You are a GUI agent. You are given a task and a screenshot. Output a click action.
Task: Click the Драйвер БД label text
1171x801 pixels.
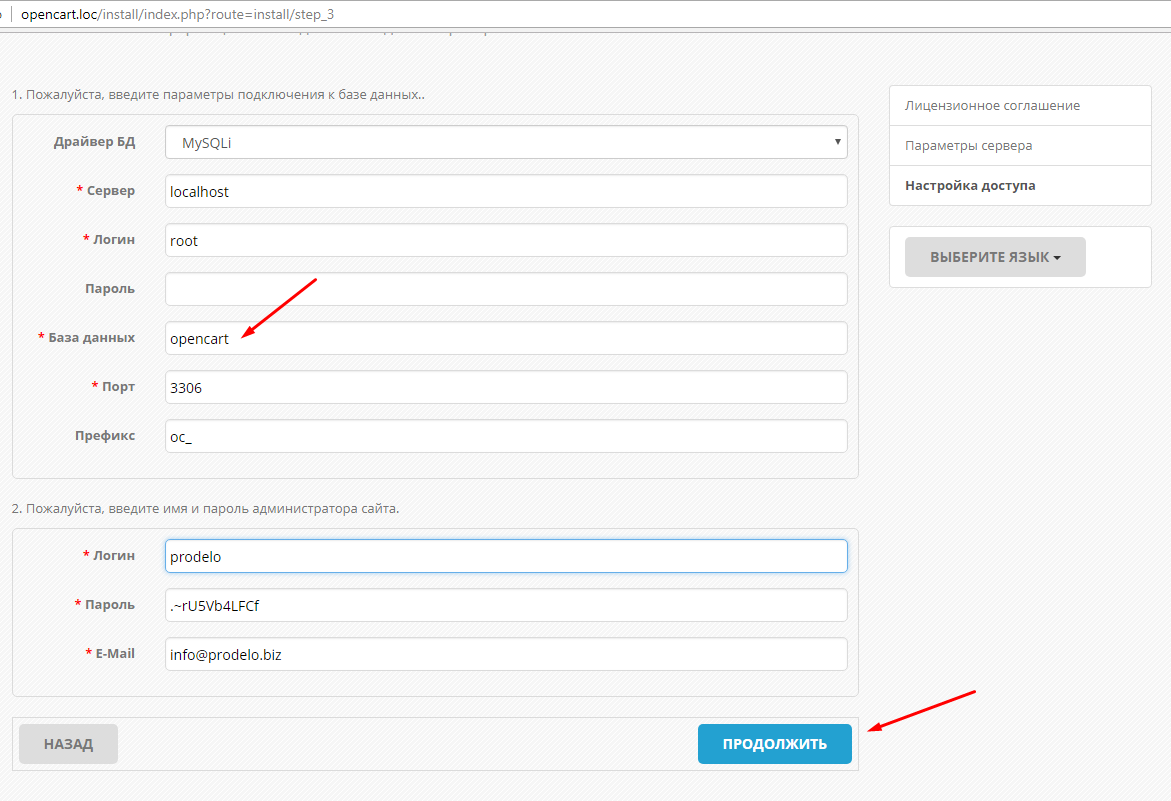pos(94,142)
